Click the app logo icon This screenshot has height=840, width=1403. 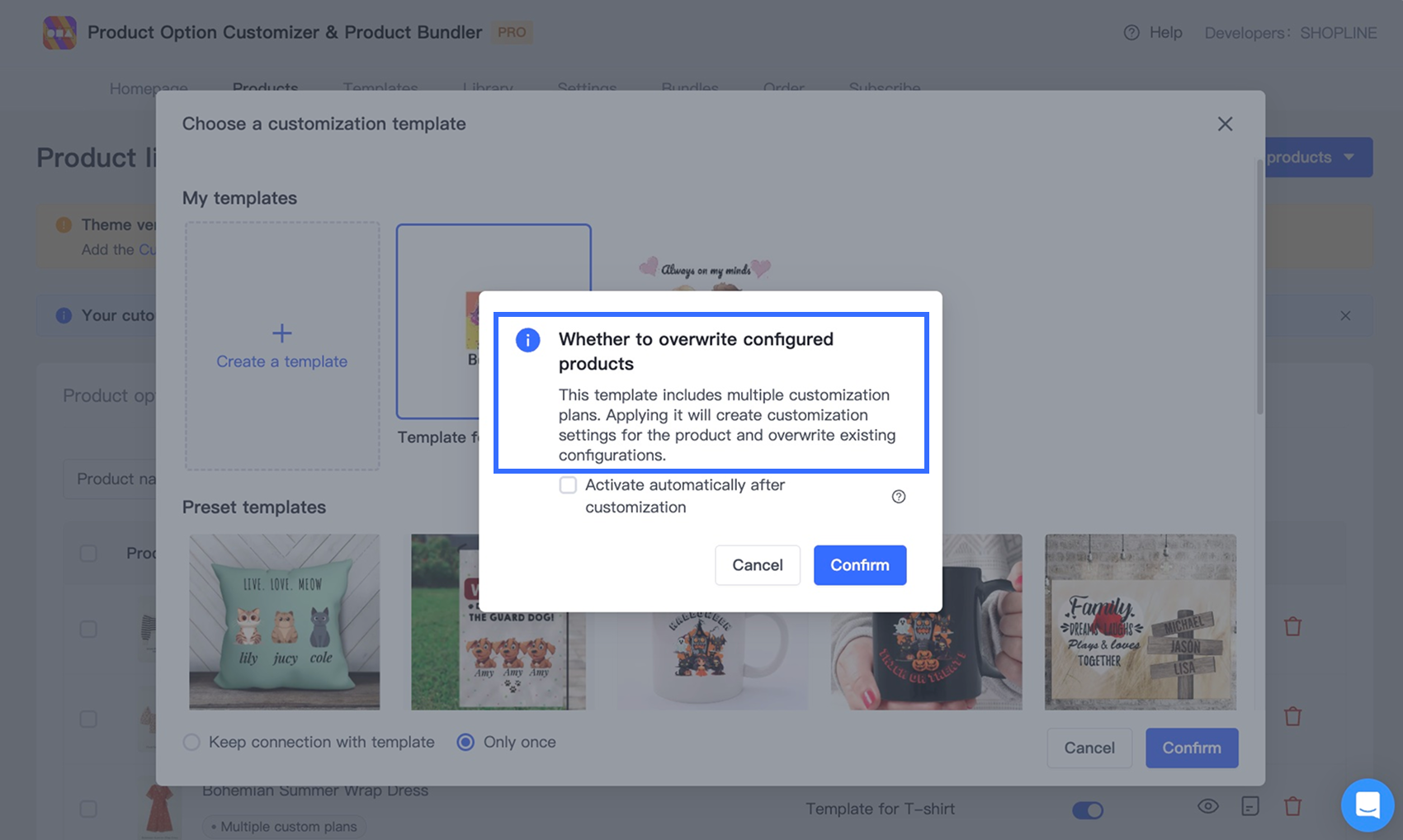(59, 33)
